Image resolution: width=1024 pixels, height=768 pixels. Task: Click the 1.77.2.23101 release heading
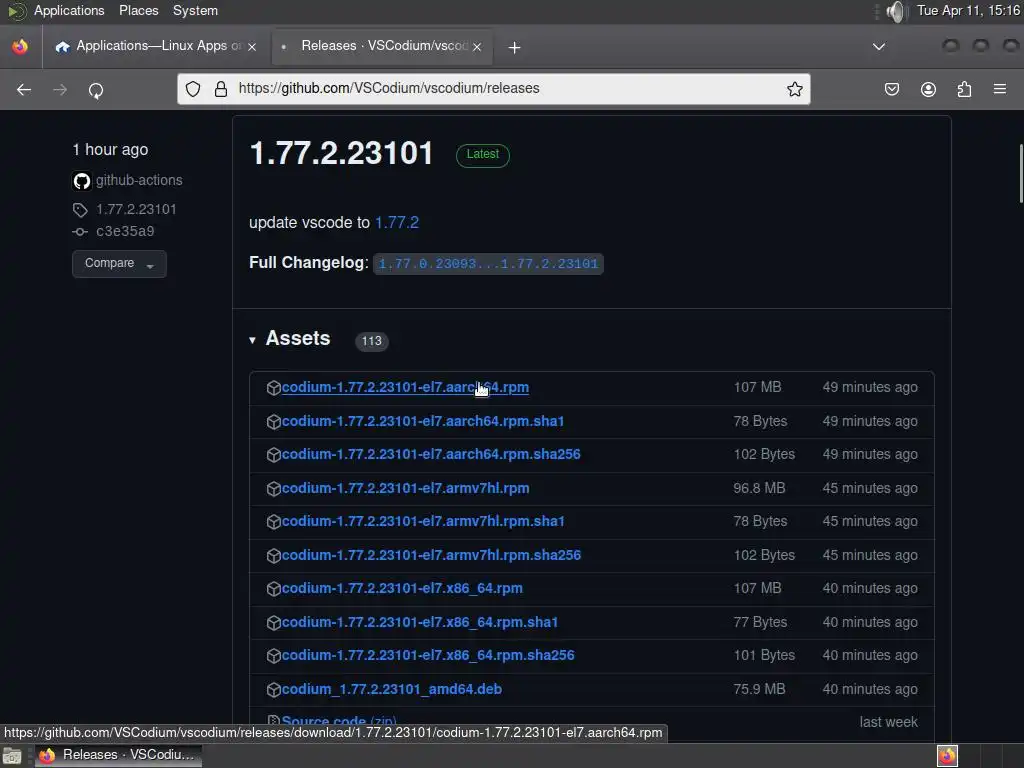click(342, 154)
